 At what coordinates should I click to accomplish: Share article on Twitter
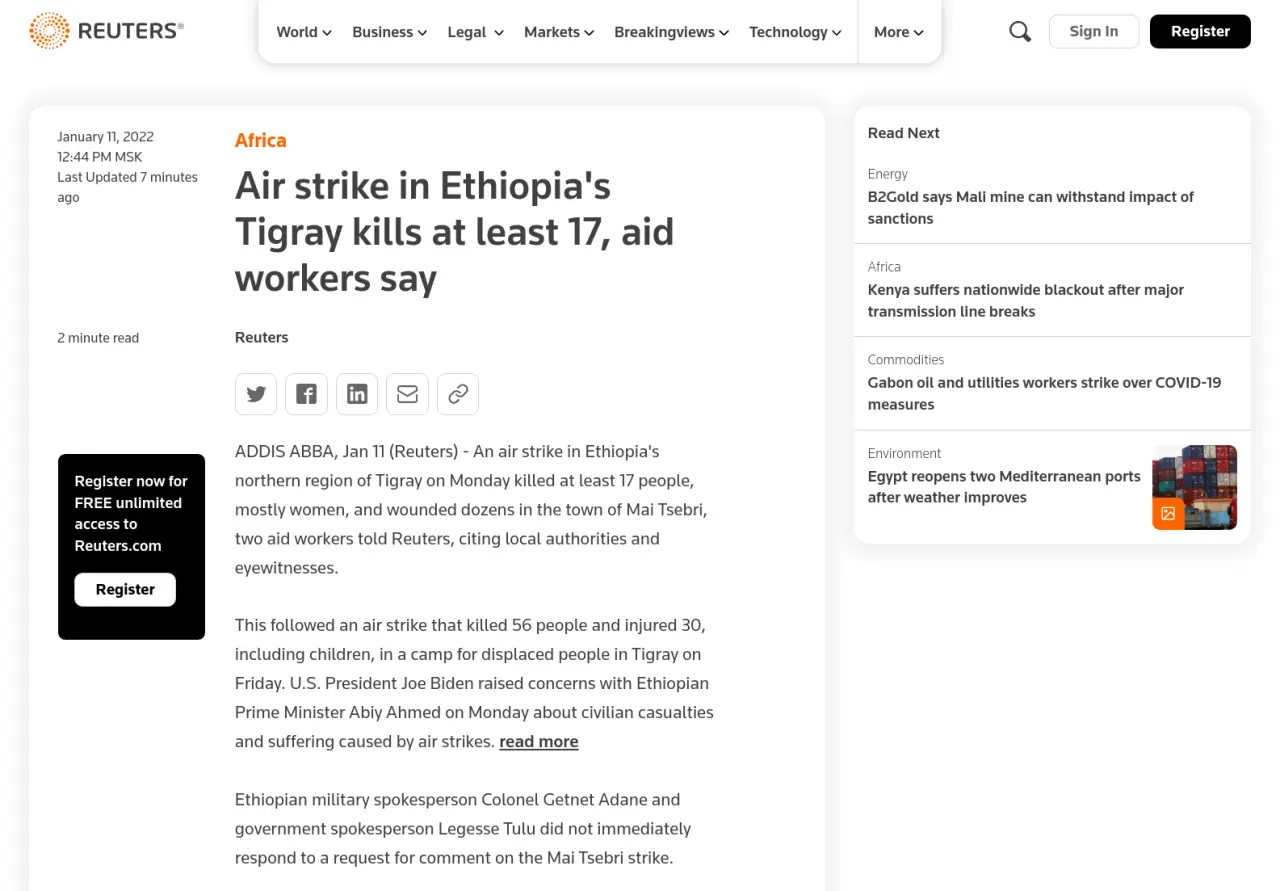tap(256, 394)
